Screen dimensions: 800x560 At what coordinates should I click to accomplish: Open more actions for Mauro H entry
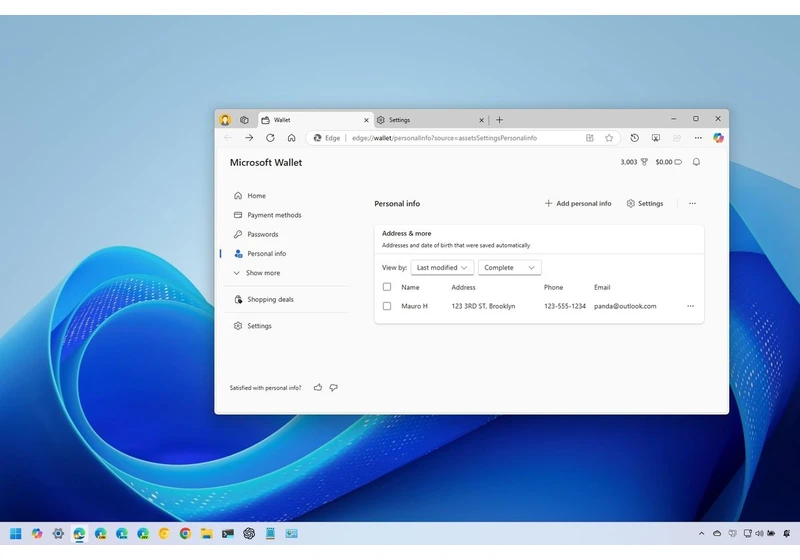pos(690,306)
